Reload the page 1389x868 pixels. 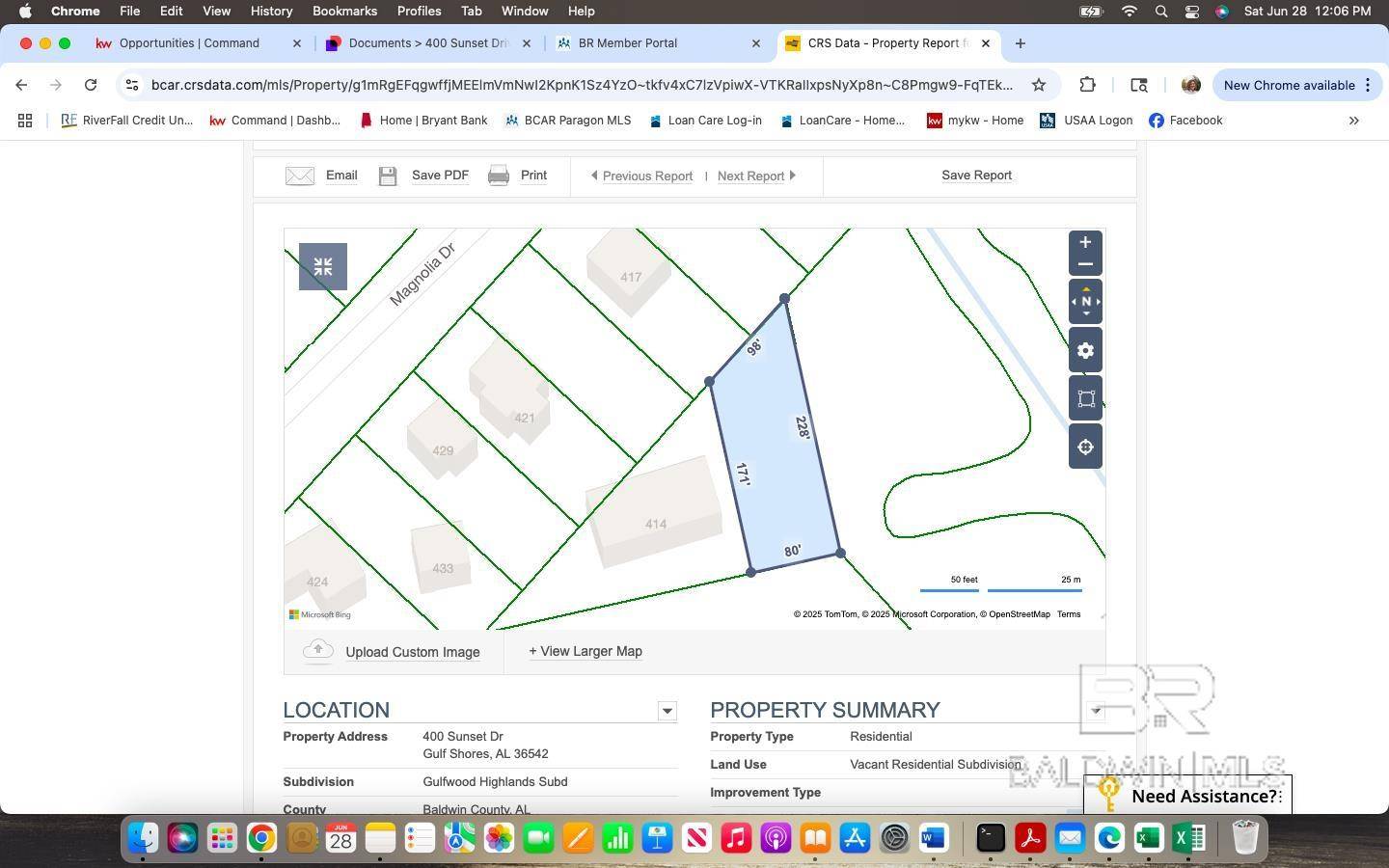(x=91, y=85)
